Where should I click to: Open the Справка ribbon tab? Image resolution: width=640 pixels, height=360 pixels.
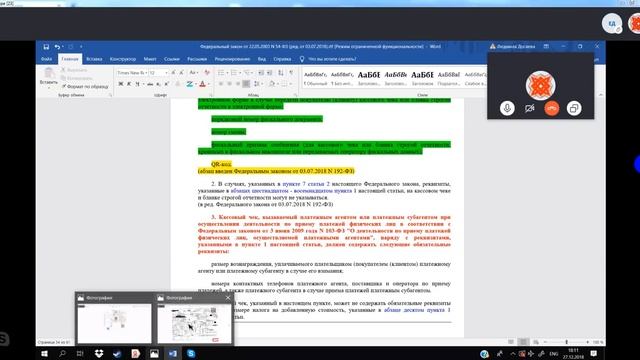pyautogui.click(x=282, y=59)
